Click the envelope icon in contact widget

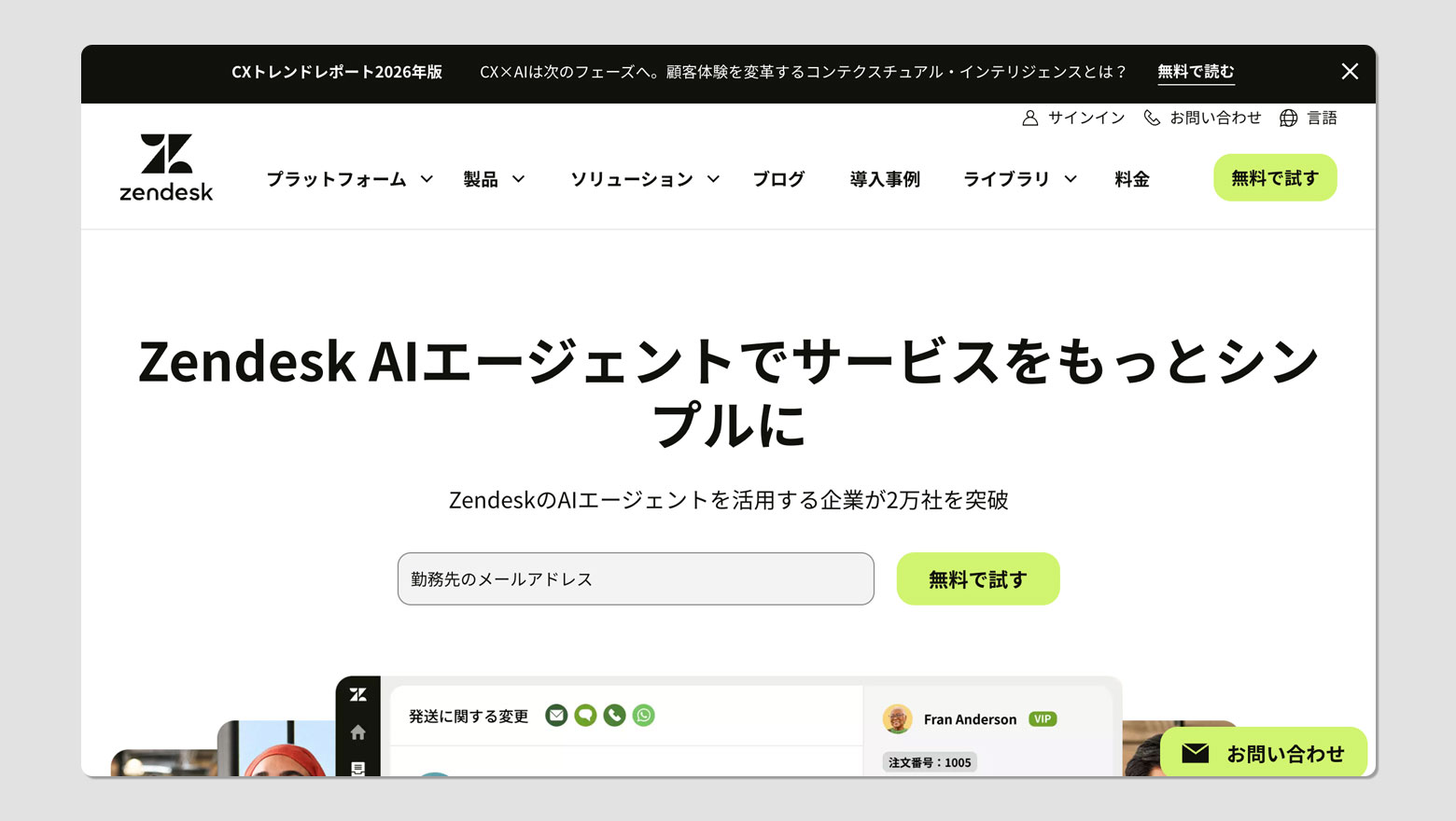(x=1196, y=753)
